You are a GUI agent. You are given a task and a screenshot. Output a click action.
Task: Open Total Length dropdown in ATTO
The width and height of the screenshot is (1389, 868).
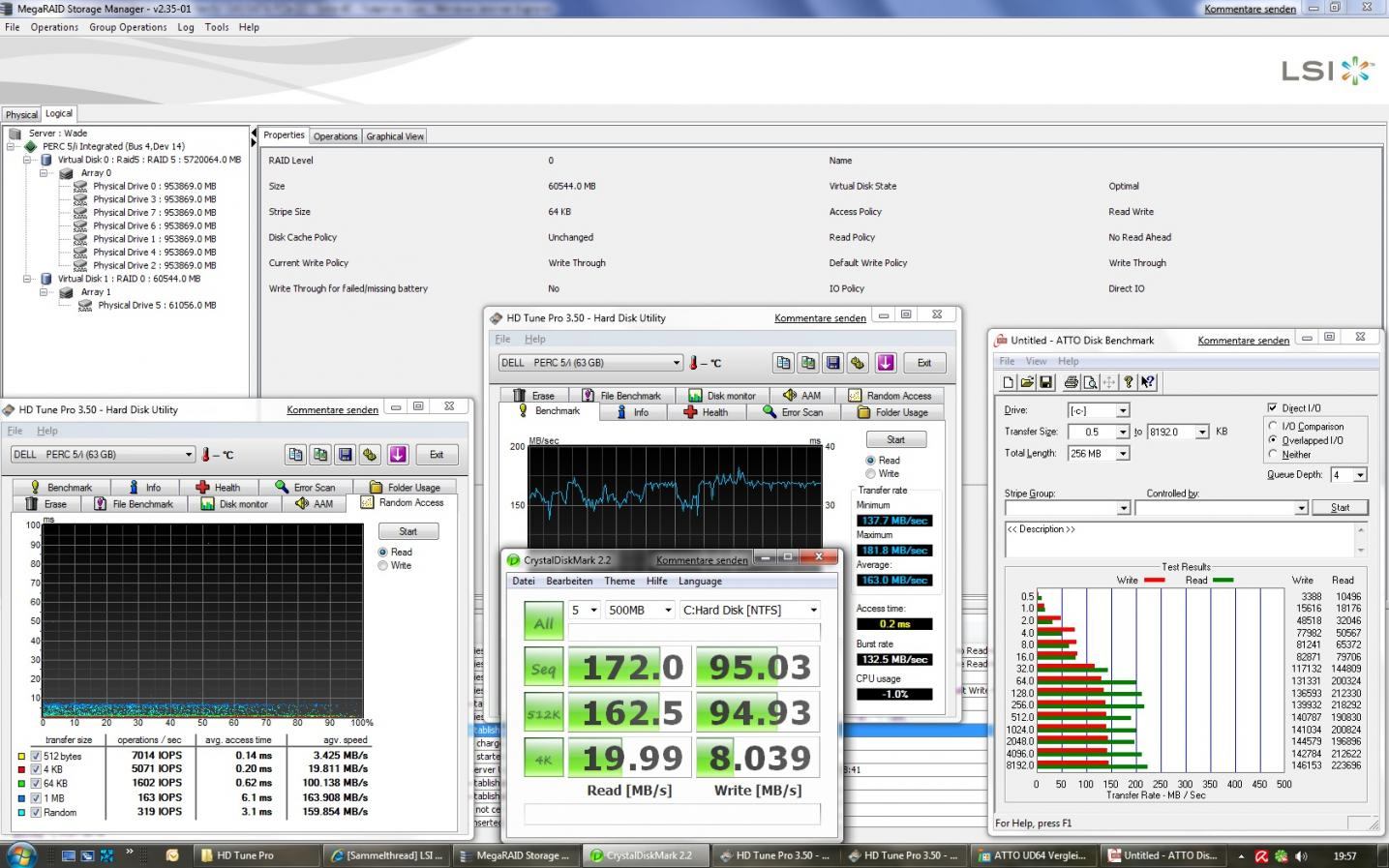click(x=1122, y=453)
